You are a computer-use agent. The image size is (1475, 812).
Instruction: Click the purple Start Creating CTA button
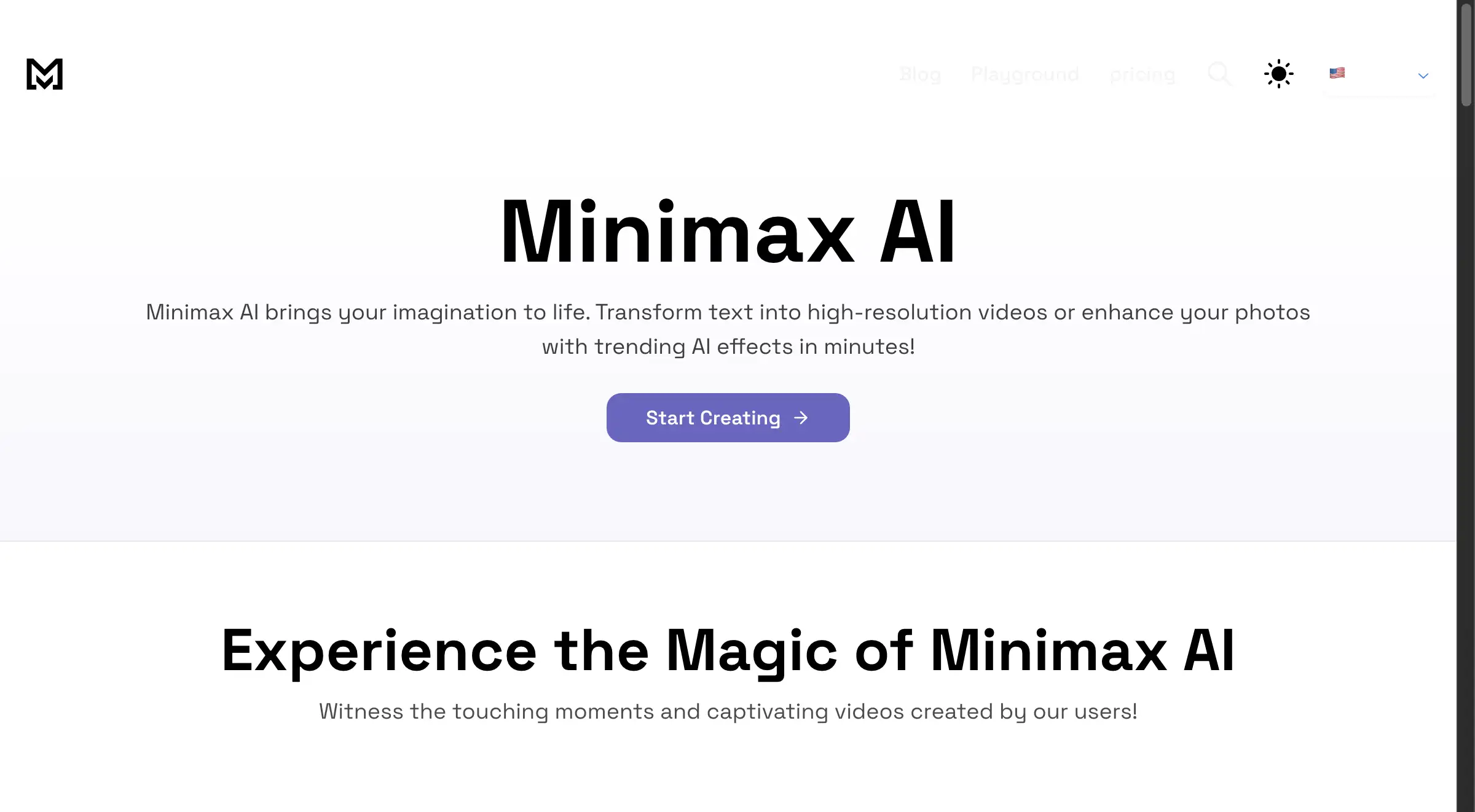pyautogui.click(x=728, y=418)
